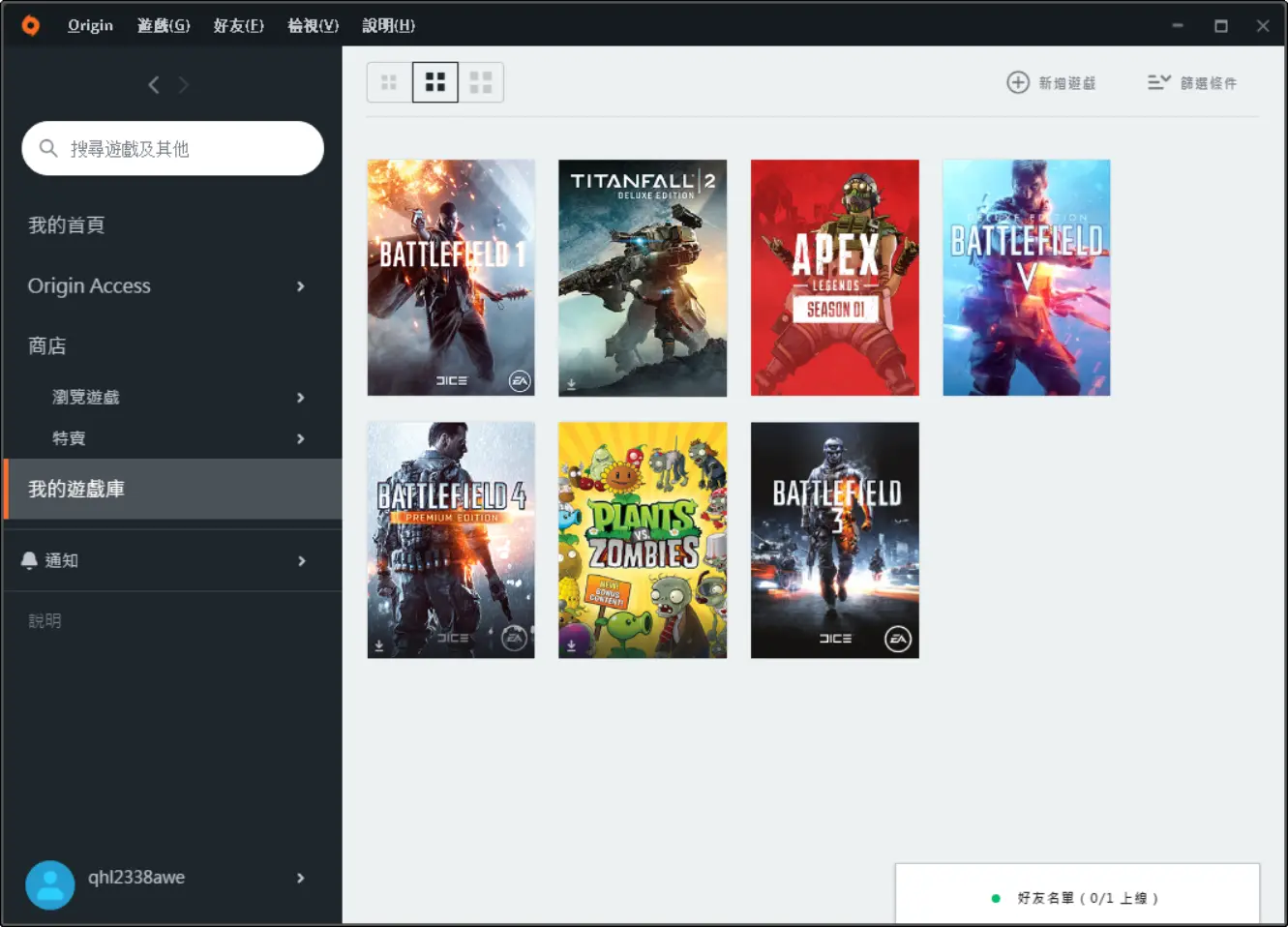Viewport: 1288px width, 927px height.
Task: Click download icon on Battlefield 4 tile
Action: [x=379, y=645]
